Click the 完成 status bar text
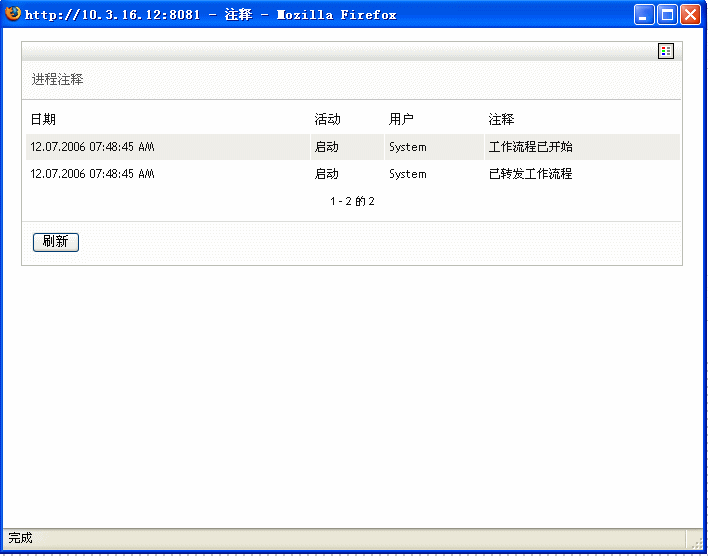The width and height of the screenshot is (708, 556). [x=20, y=538]
